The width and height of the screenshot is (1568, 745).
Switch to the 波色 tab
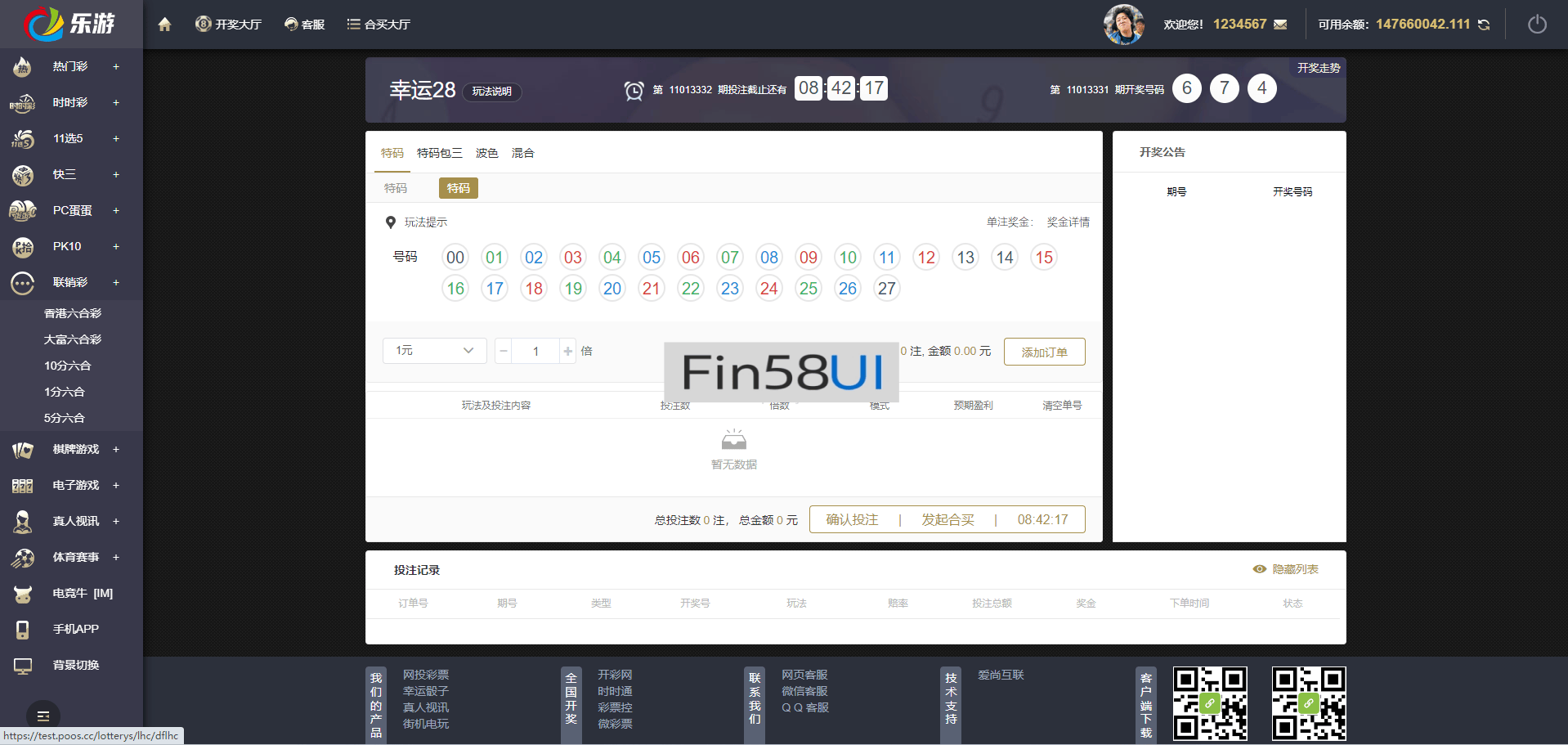pyautogui.click(x=486, y=153)
